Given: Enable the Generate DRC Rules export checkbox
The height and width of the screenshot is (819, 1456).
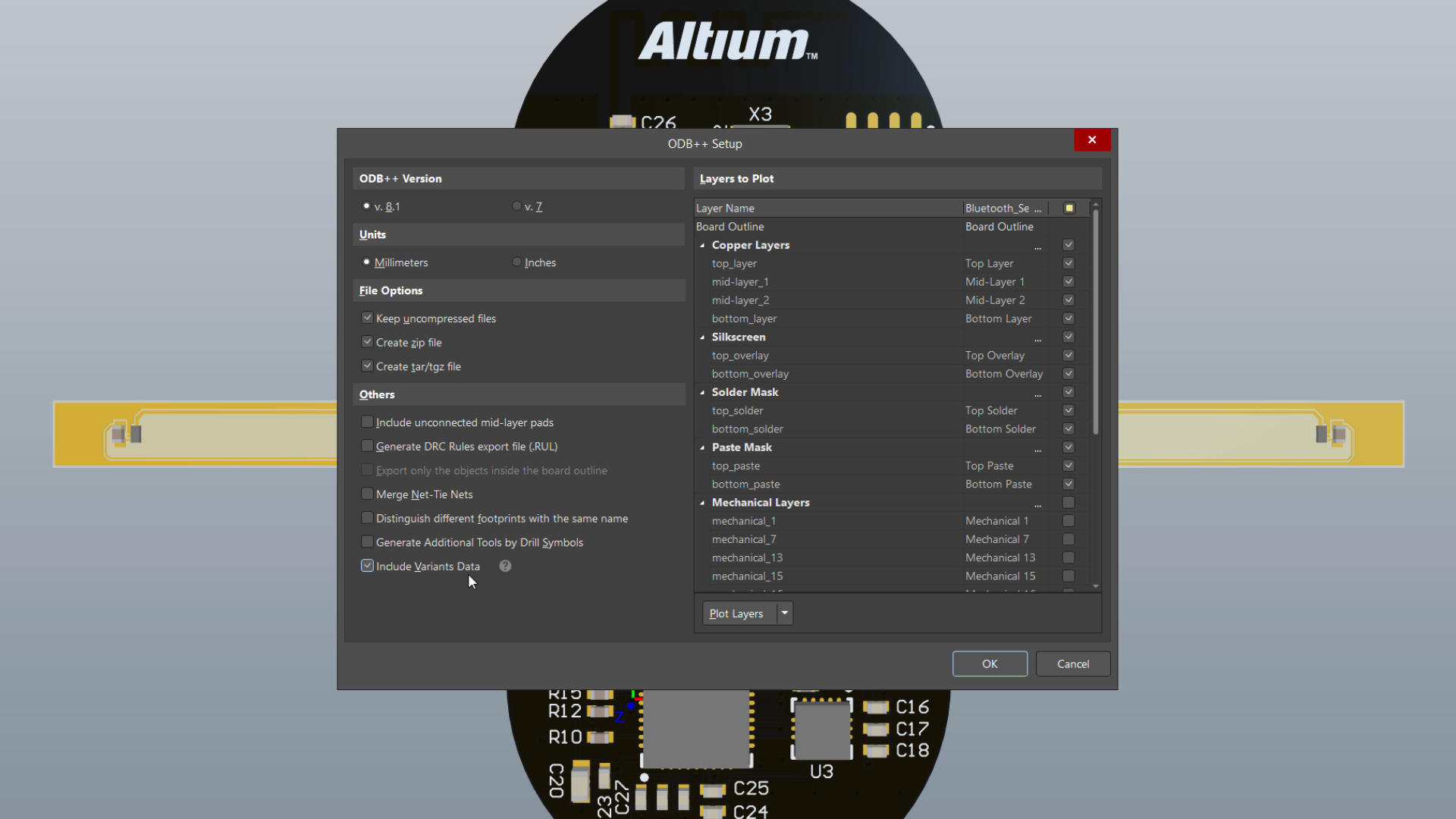Looking at the screenshot, I should tap(368, 446).
